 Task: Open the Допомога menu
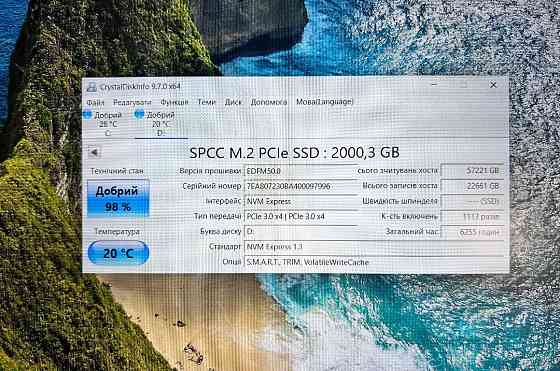coord(269,102)
